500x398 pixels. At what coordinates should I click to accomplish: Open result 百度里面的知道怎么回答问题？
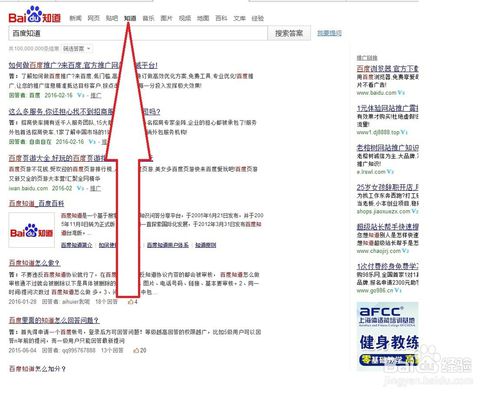click(54, 320)
